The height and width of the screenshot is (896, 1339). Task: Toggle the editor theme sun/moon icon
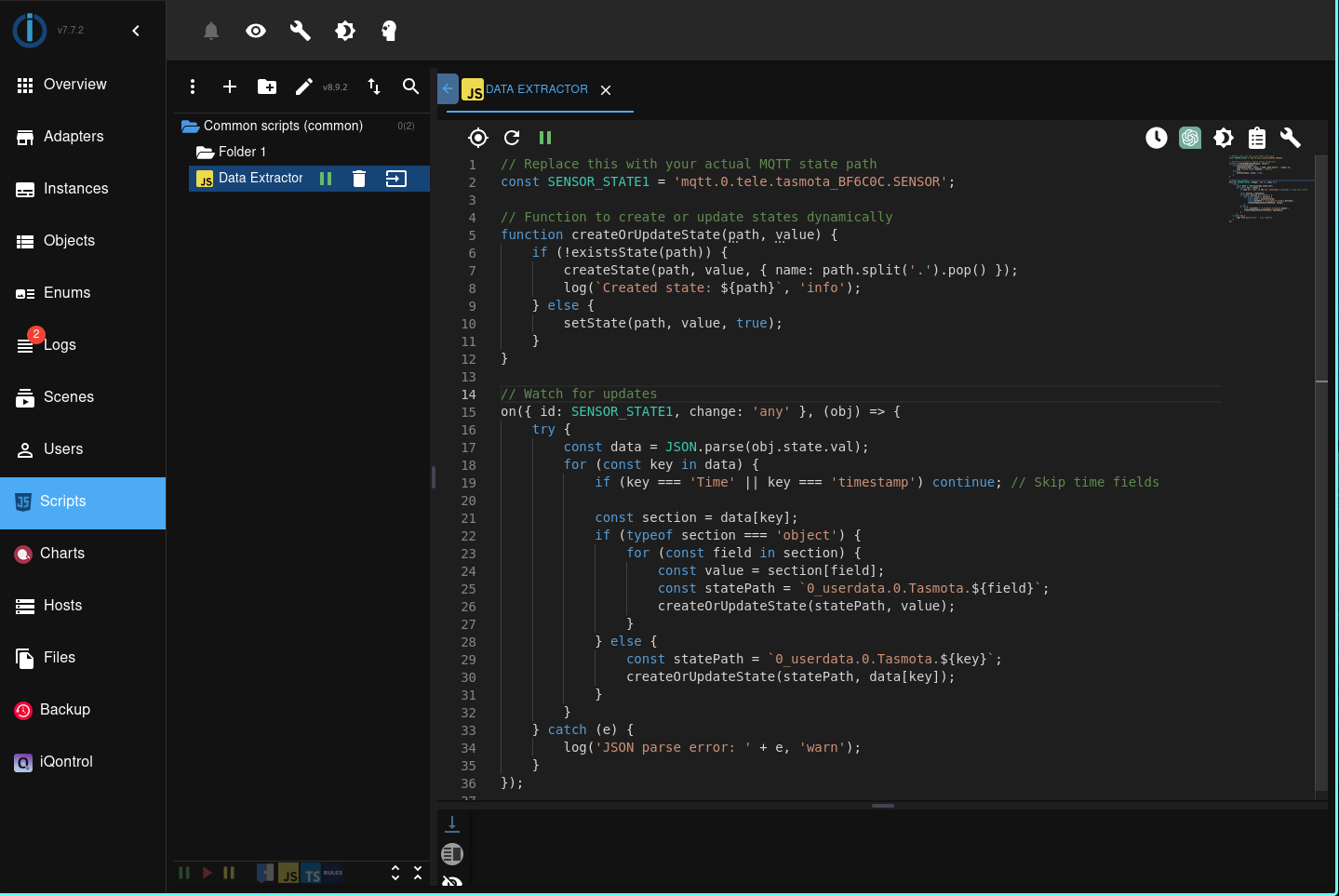[x=1224, y=138]
